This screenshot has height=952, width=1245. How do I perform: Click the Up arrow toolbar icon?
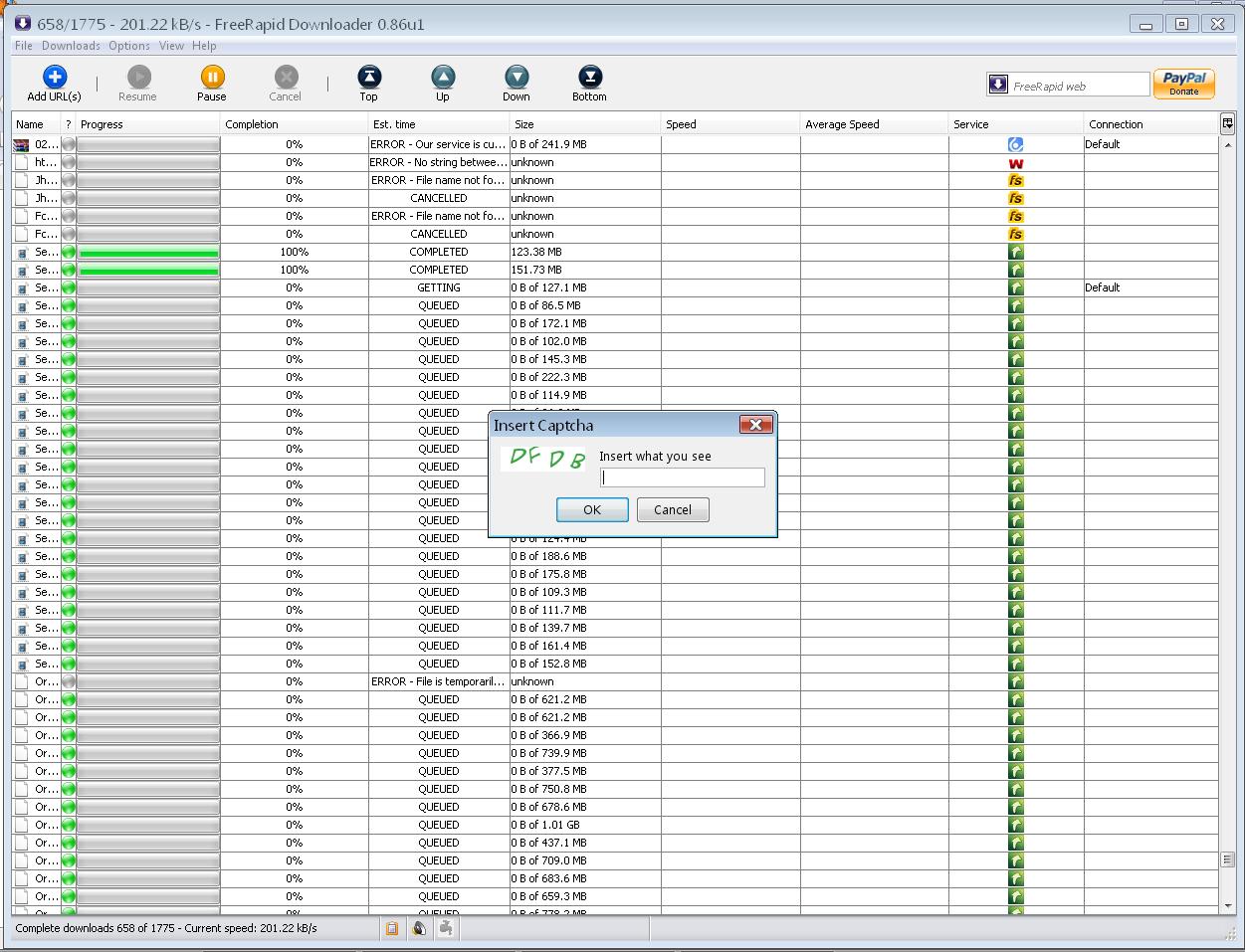click(x=443, y=78)
